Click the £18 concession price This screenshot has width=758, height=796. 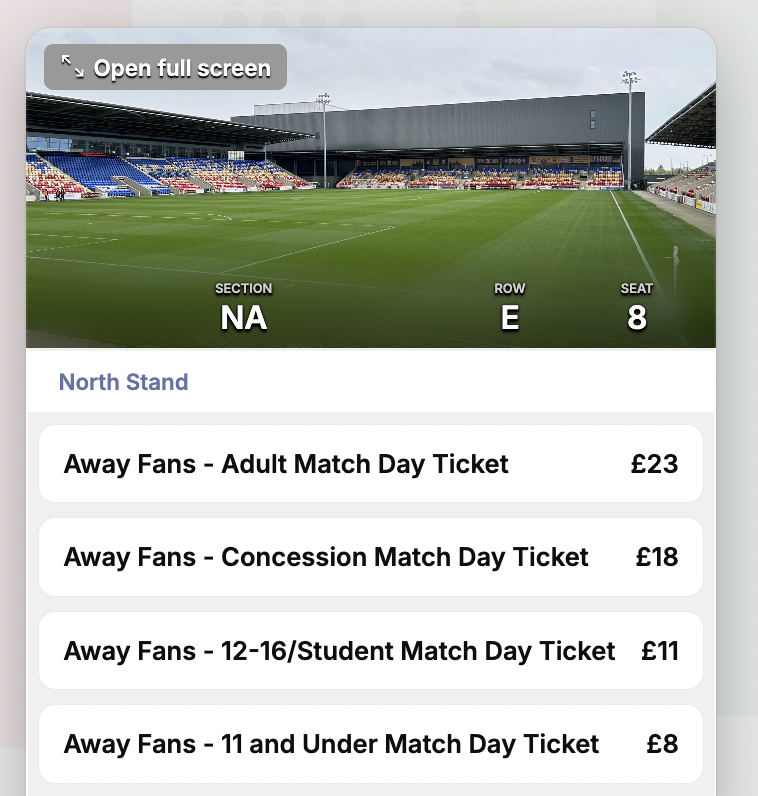point(657,557)
